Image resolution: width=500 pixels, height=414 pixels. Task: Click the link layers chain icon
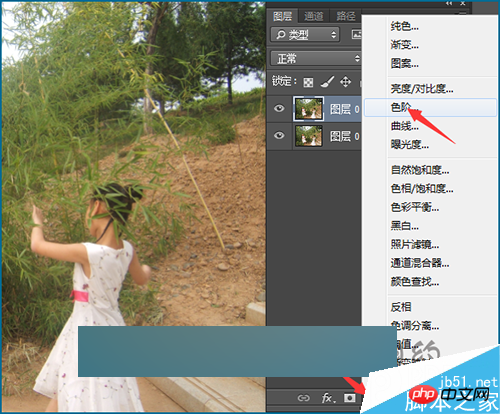[x=303, y=398]
